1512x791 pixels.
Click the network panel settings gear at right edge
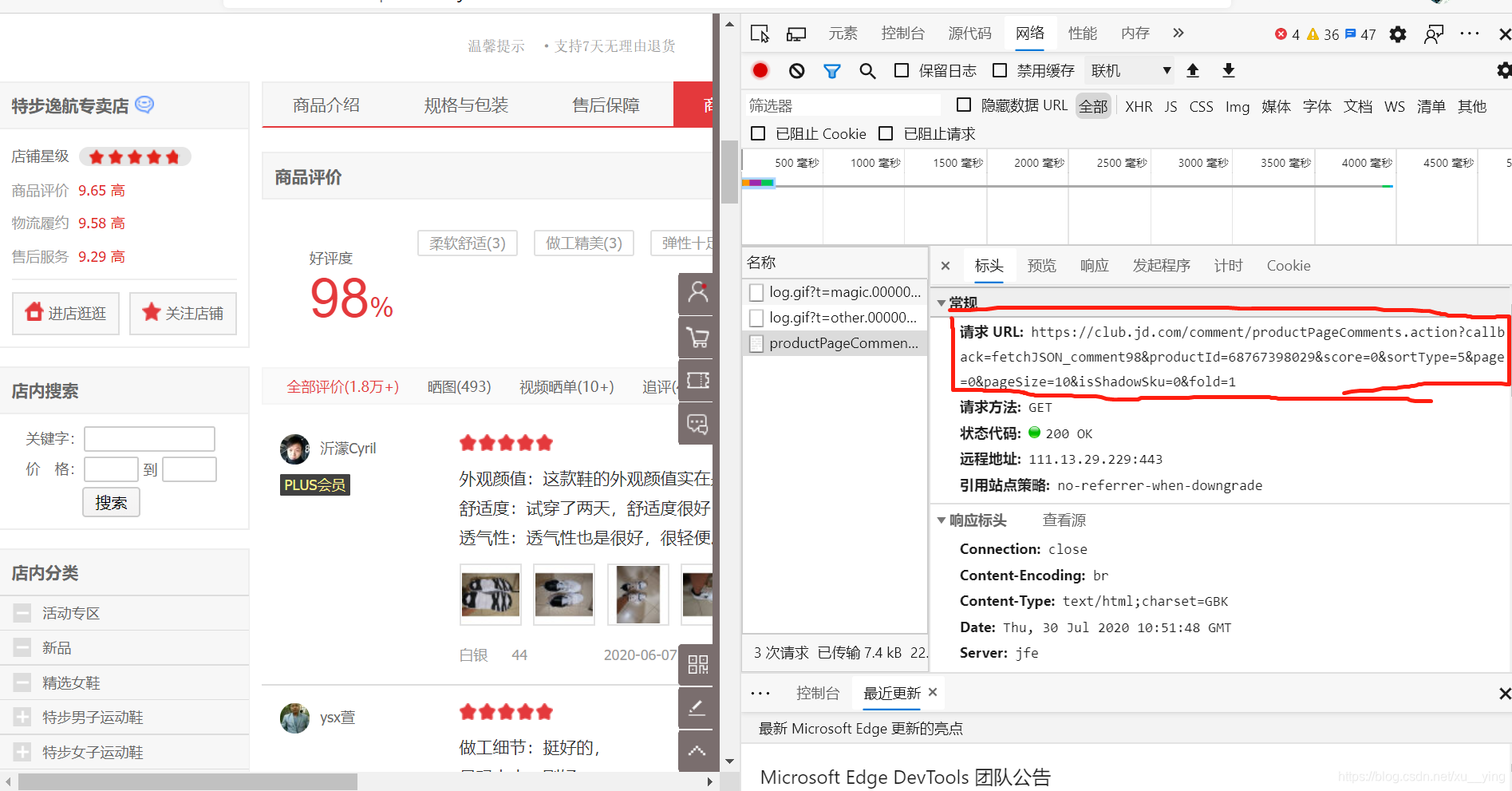point(1504,70)
